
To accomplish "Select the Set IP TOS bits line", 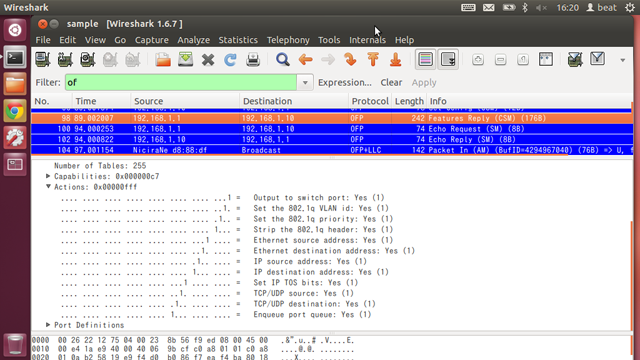I will pos(209,282).
